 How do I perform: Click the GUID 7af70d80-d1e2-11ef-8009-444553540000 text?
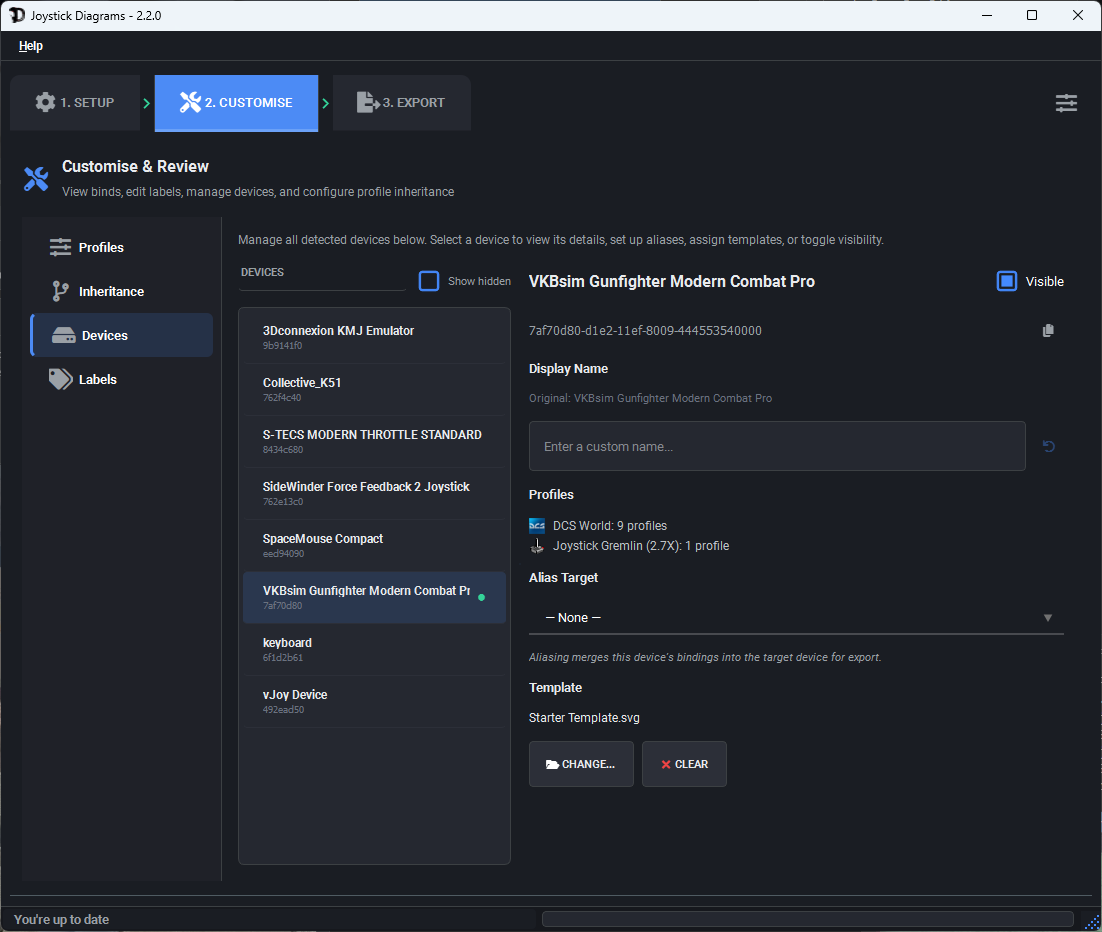click(x=645, y=330)
